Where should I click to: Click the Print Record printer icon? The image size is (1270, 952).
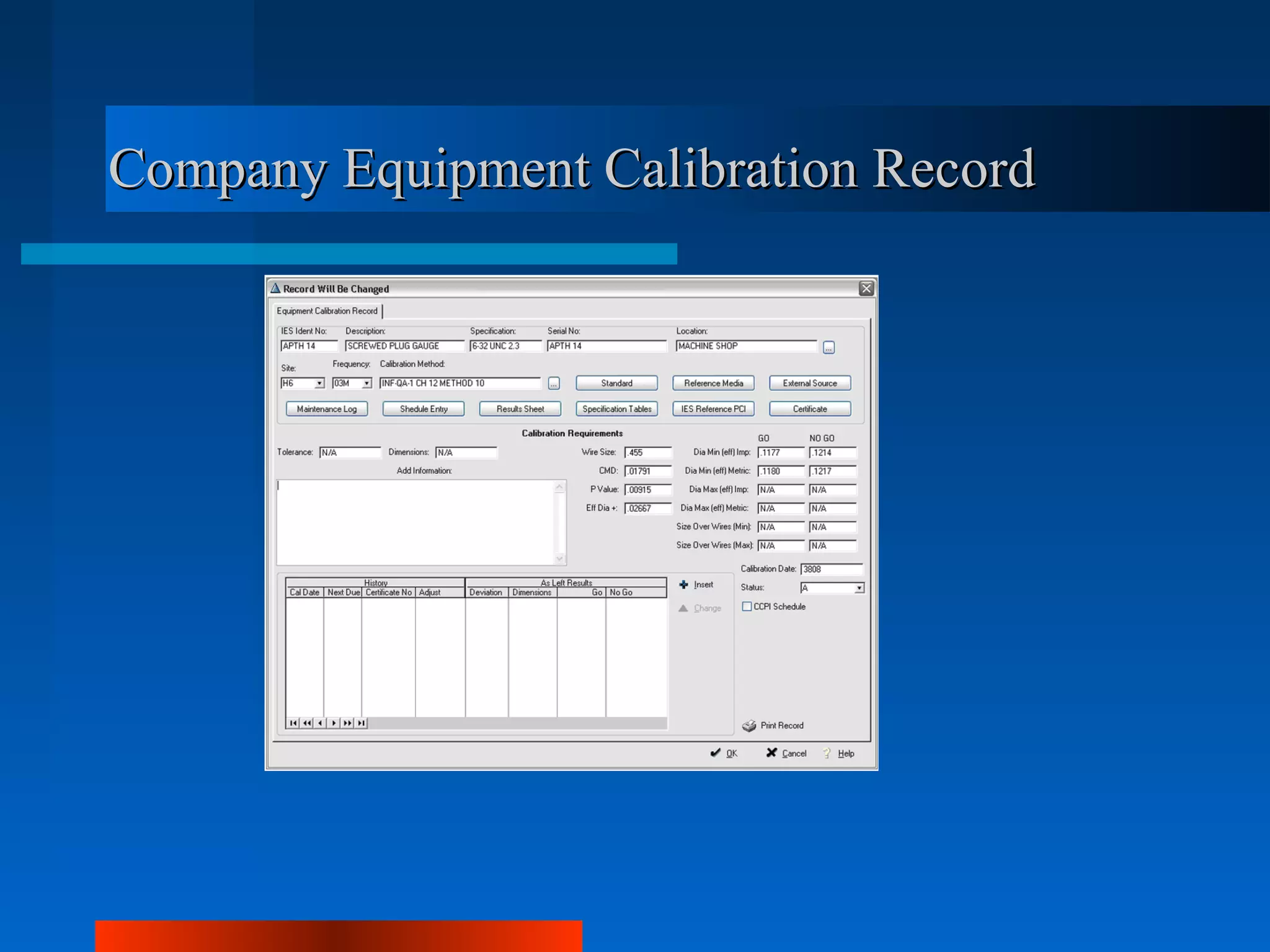749,725
